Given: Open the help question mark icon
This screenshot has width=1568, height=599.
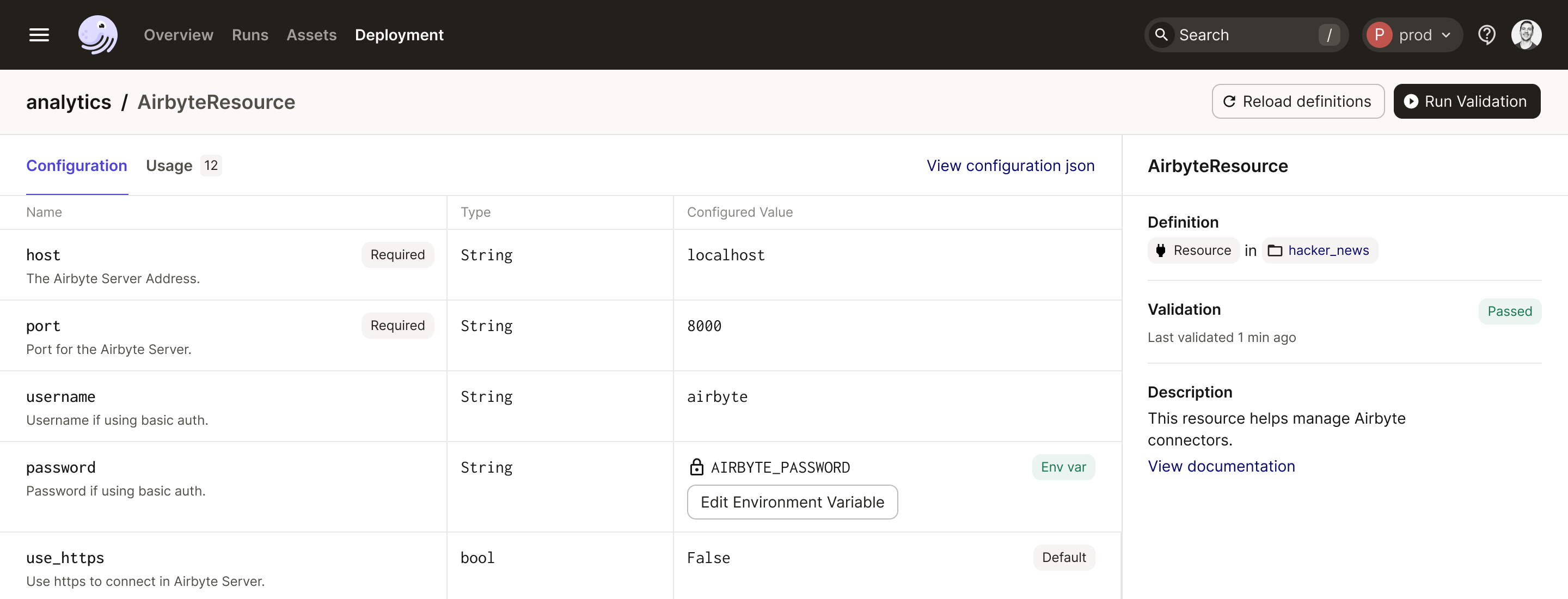Looking at the screenshot, I should (1486, 35).
